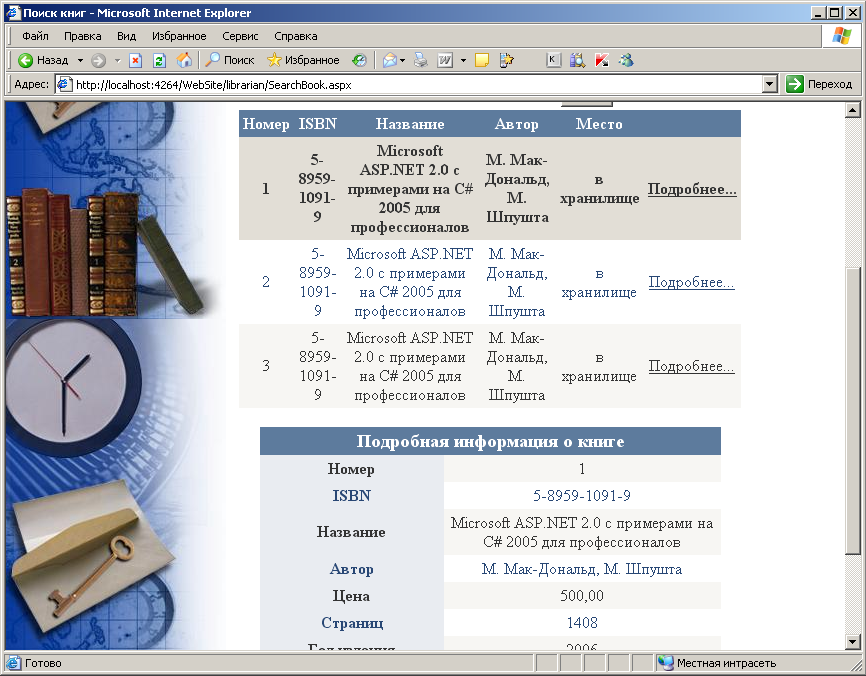Click the Место column header
This screenshot has width=866, height=676.
pos(599,124)
